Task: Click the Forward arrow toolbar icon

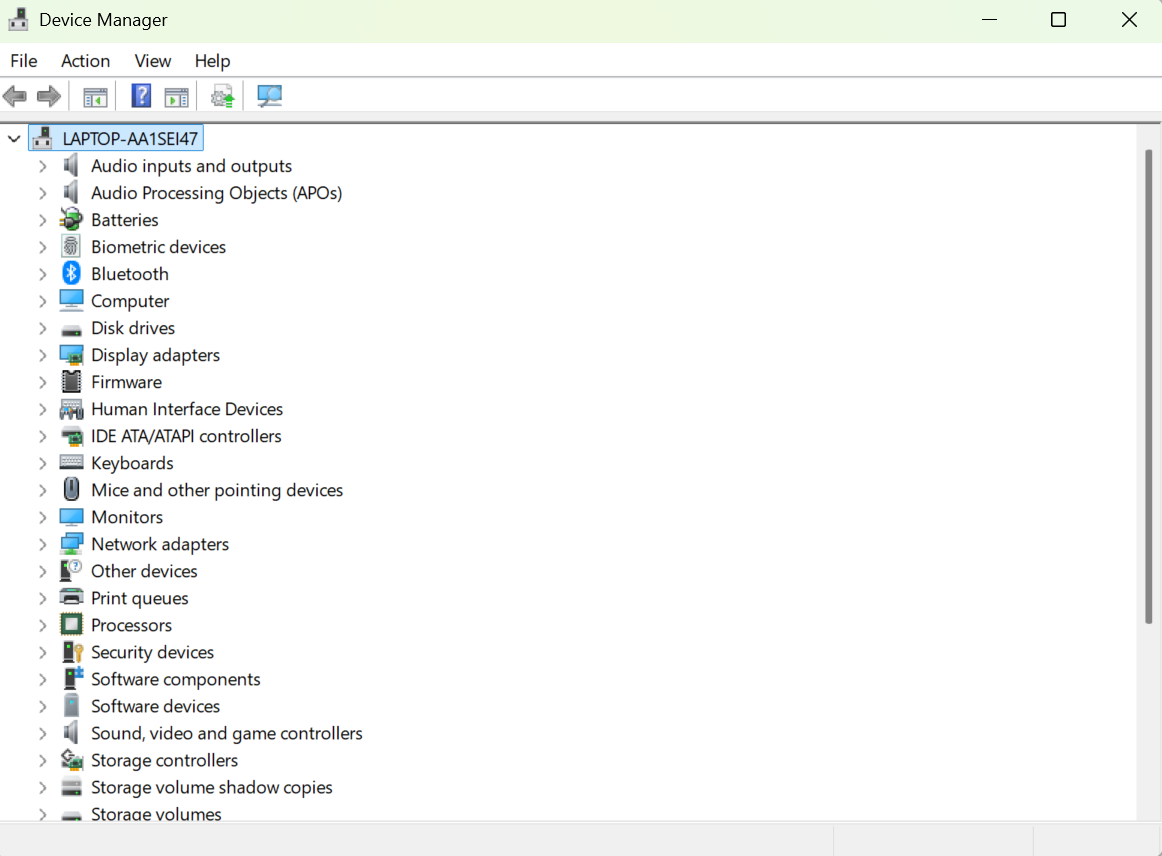Action: click(49, 96)
